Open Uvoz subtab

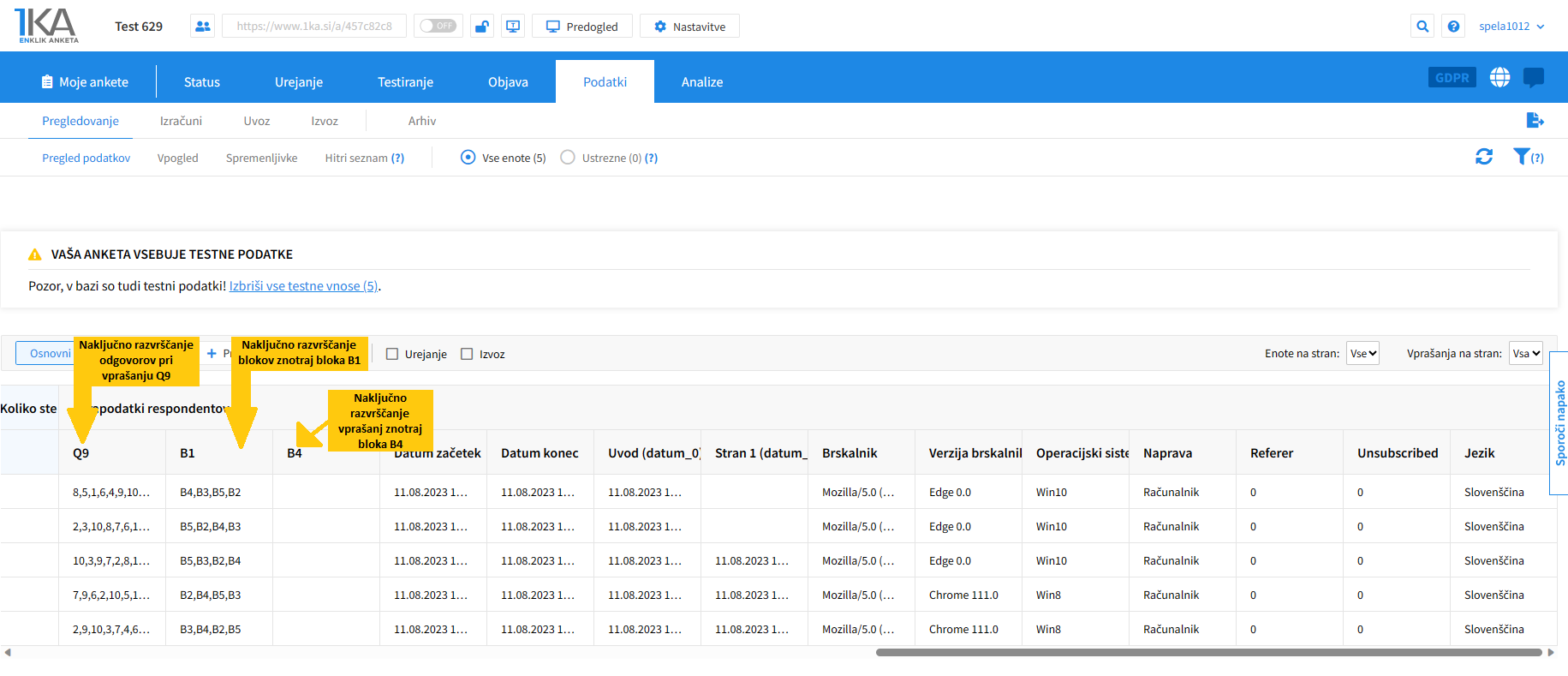point(257,121)
